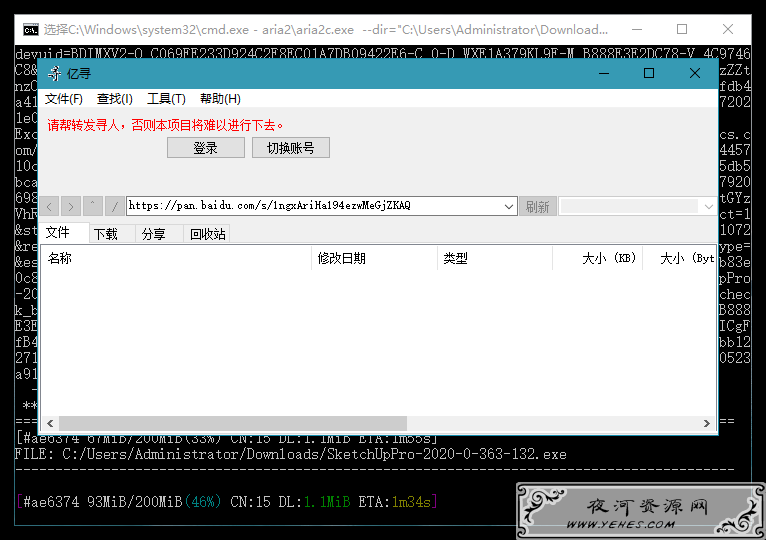Click the horizontal scrollbar right arrow

706,423
